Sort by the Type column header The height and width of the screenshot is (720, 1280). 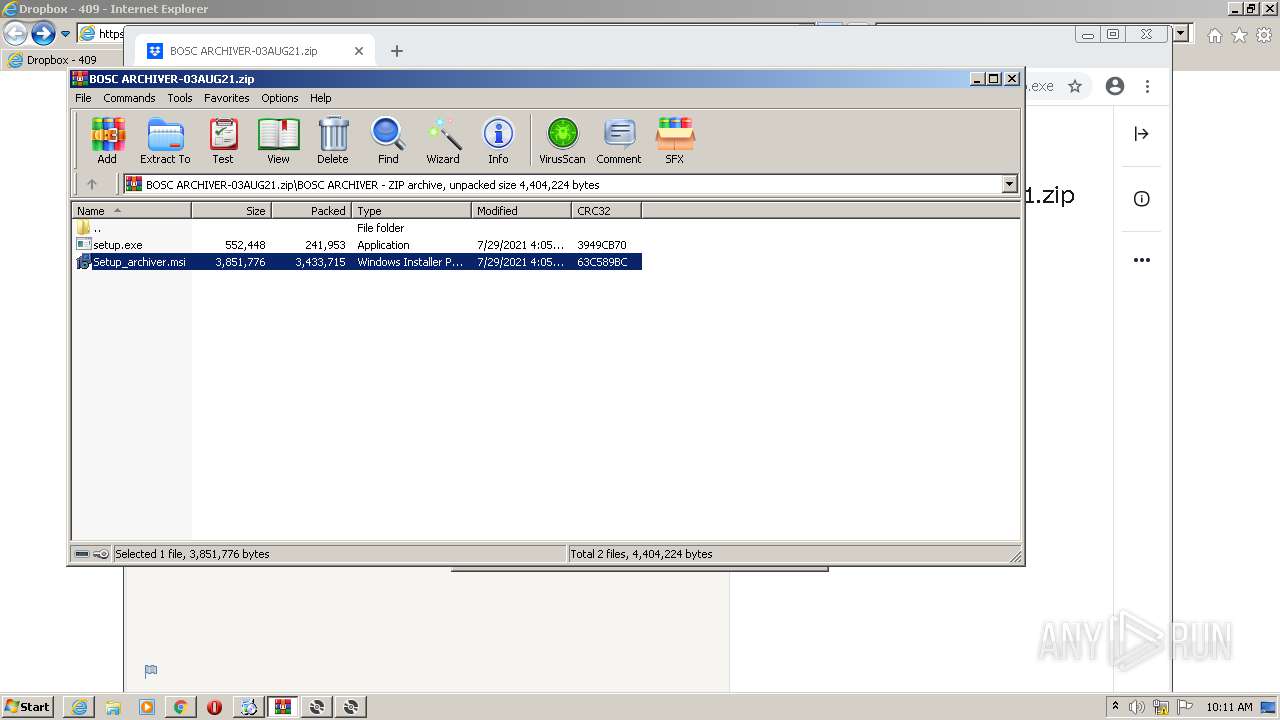click(x=411, y=210)
